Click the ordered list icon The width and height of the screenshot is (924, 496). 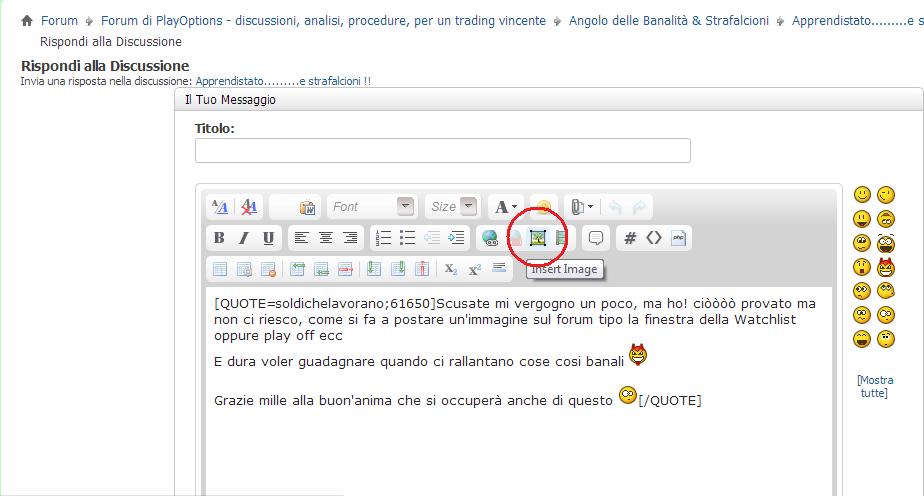pyautogui.click(x=384, y=238)
